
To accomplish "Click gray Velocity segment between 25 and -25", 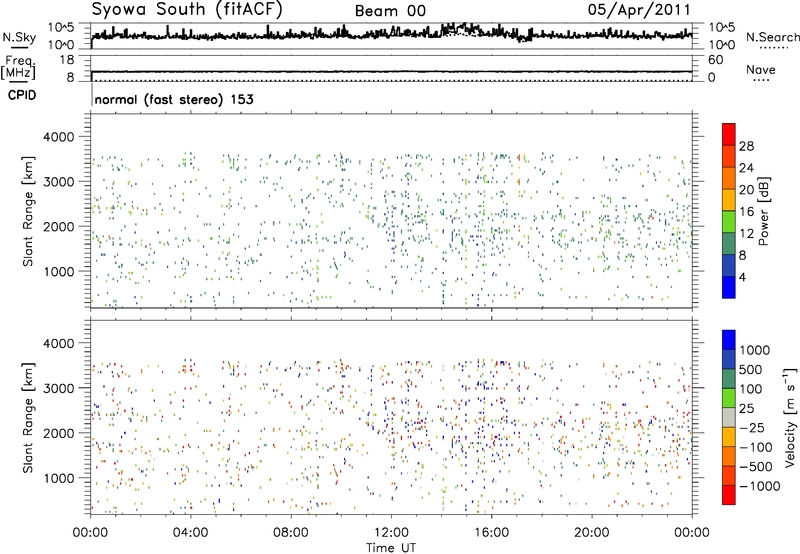I will (x=729, y=417).
